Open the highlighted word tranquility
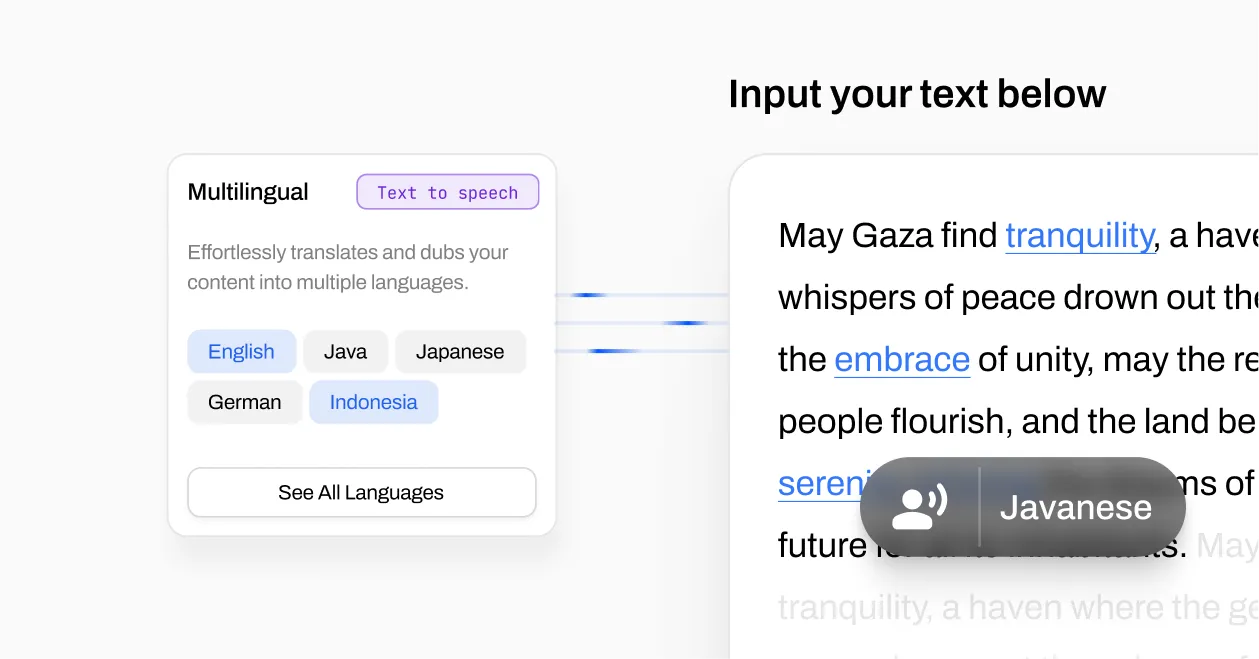The height and width of the screenshot is (659, 1259). pyautogui.click(x=1079, y=236)
